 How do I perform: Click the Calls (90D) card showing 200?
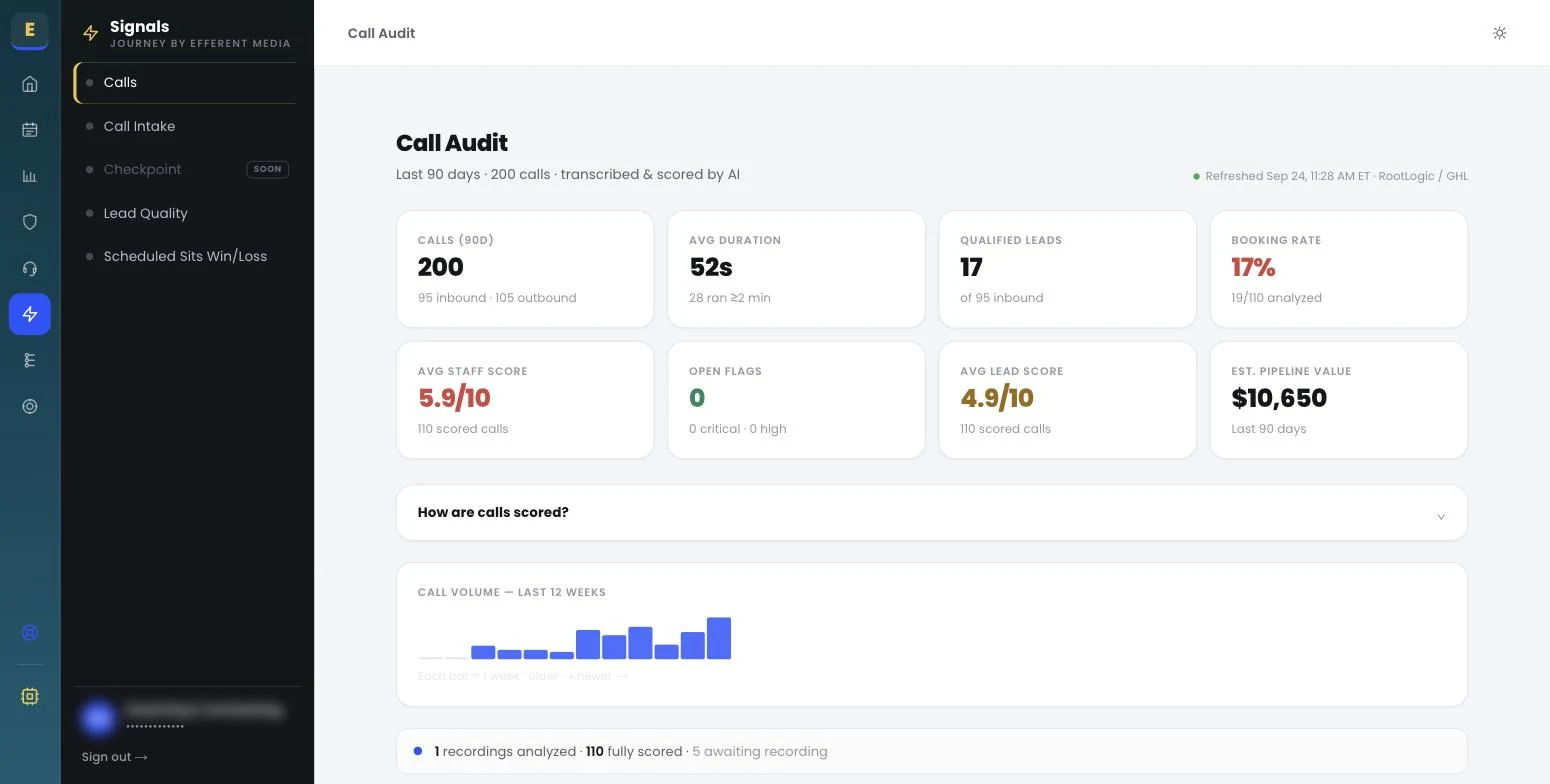pyautogui.click(x=525, y=269)
